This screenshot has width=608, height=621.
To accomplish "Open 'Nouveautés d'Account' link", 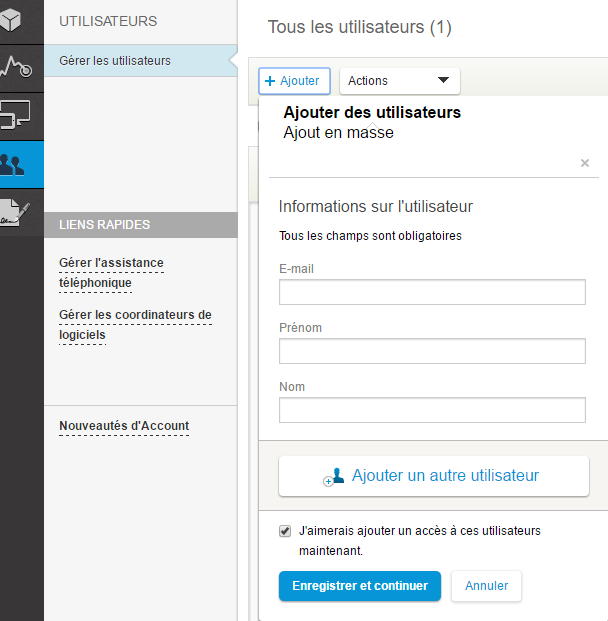I will 124,426.
